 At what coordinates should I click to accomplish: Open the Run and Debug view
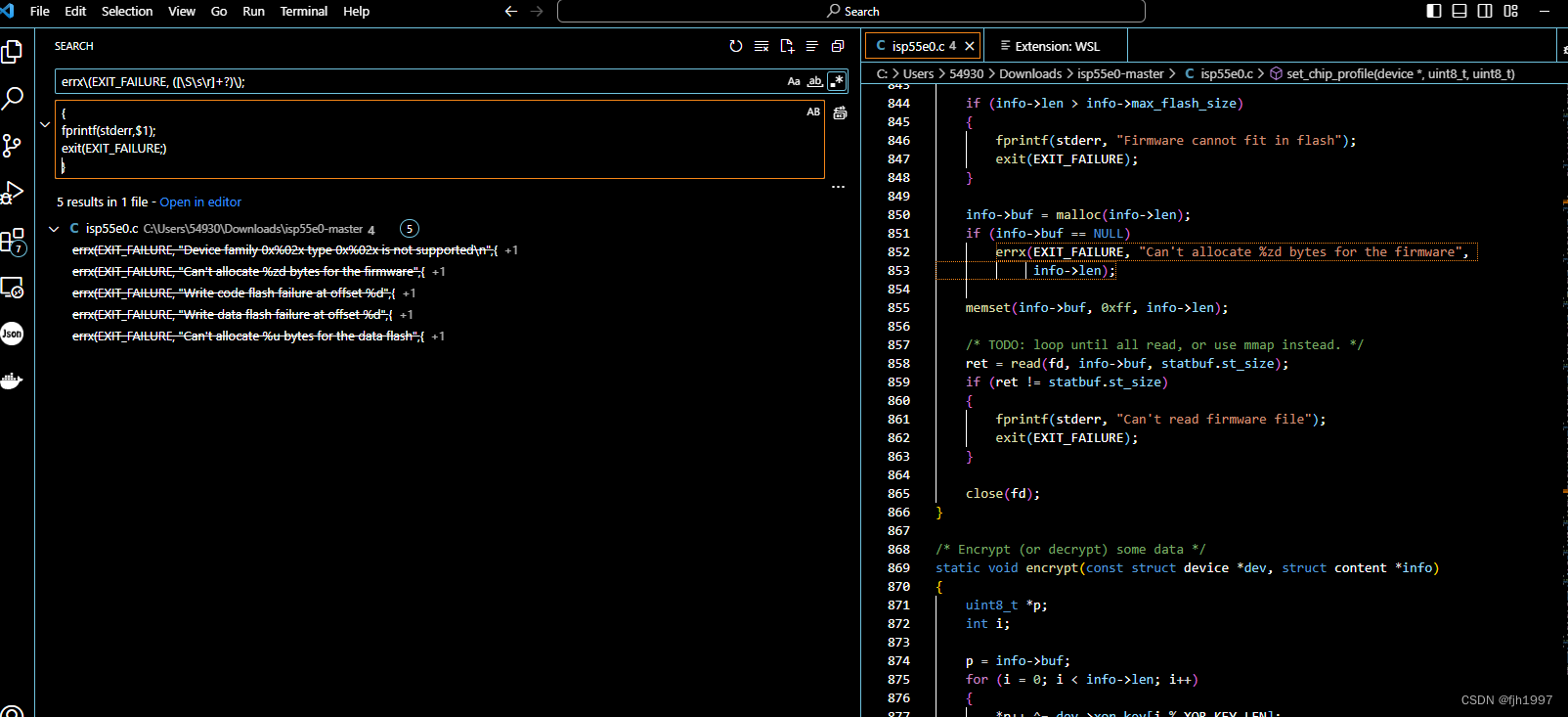[x=13, y=193]
